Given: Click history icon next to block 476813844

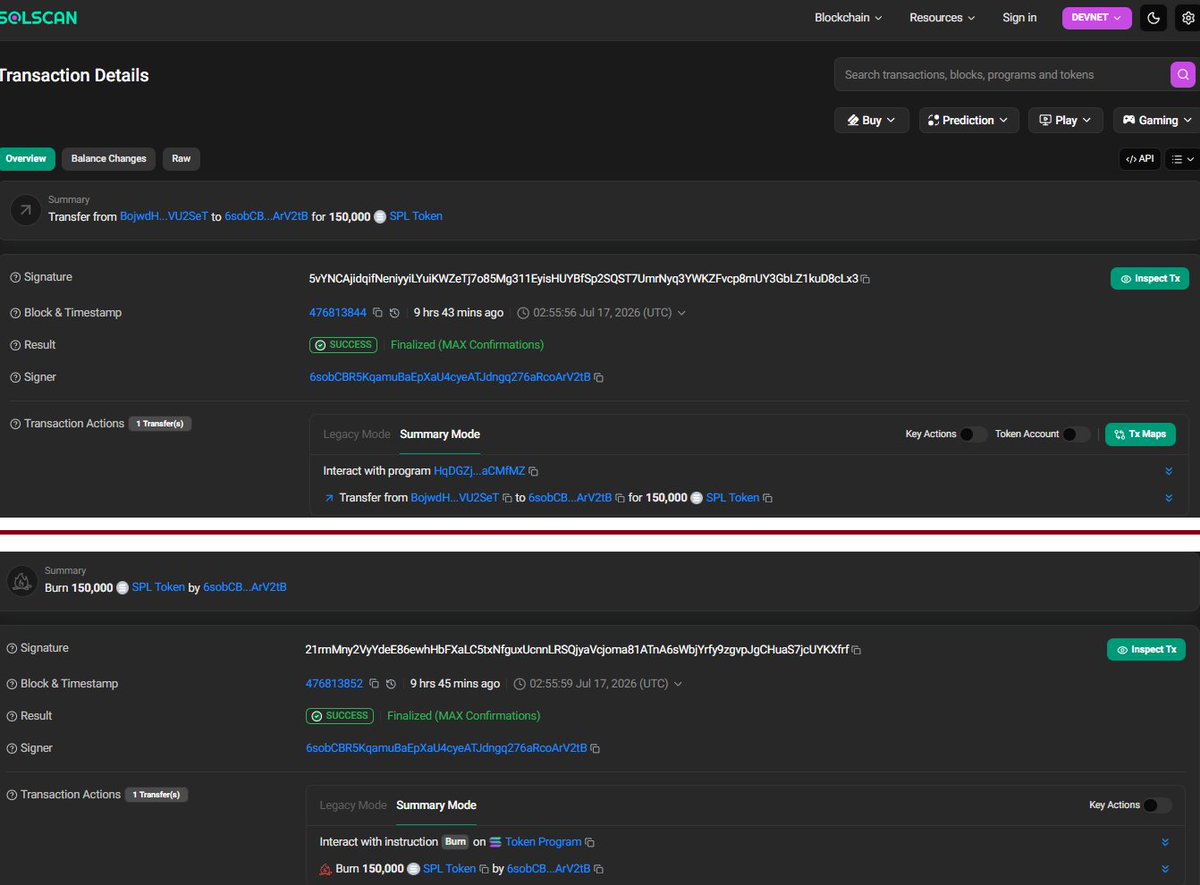Looking at the screenshot, I should [x=394, y=313].
